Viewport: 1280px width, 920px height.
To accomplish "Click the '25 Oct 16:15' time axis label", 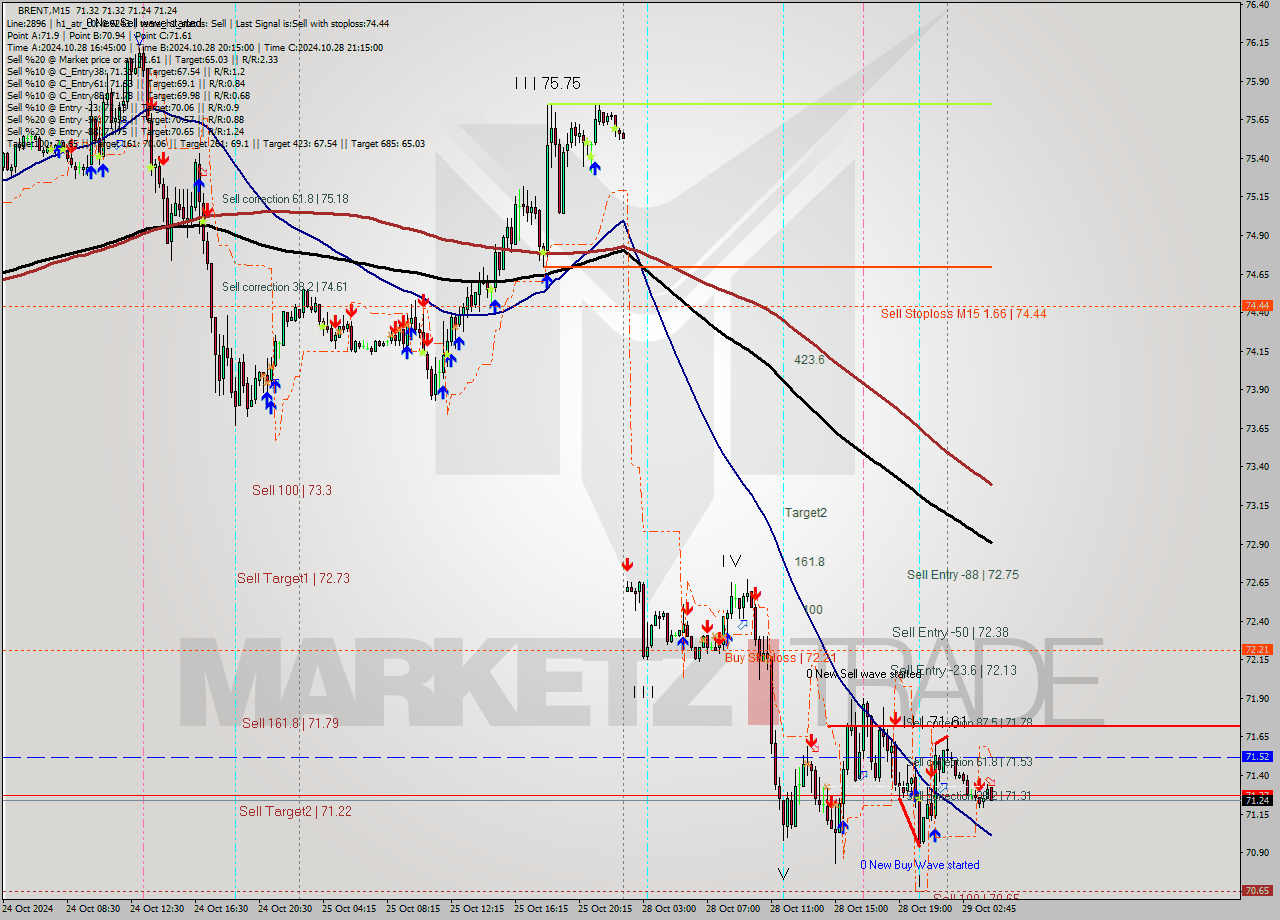I will click(x=540, y=909).
